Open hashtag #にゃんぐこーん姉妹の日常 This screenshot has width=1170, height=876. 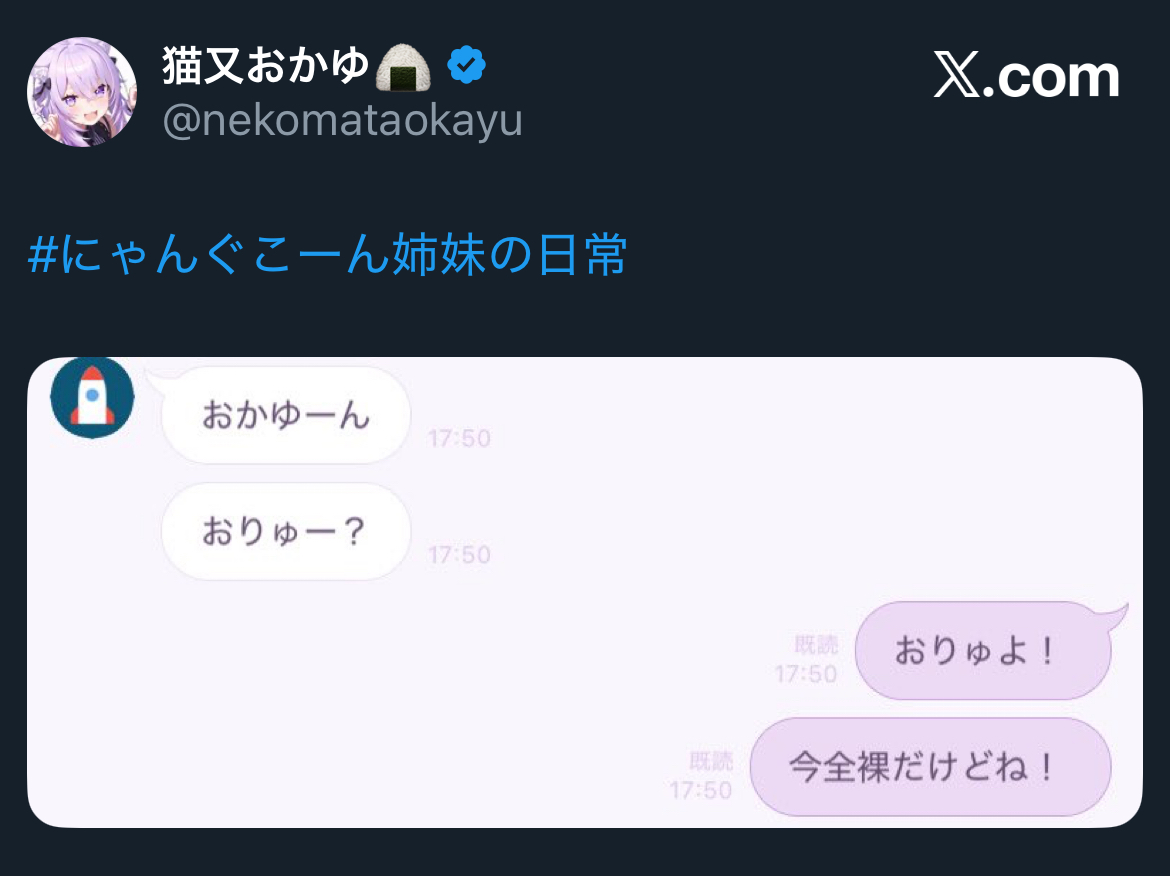[x=327, y=254]
